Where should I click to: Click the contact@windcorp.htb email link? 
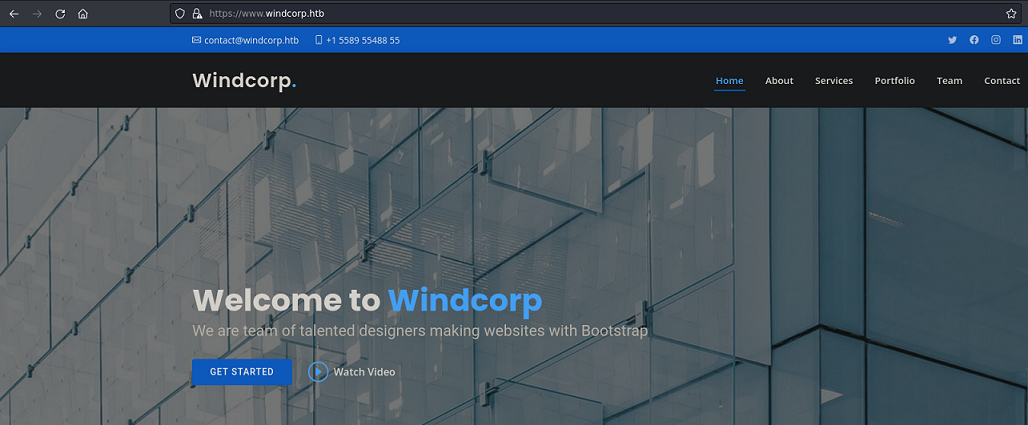251,41
